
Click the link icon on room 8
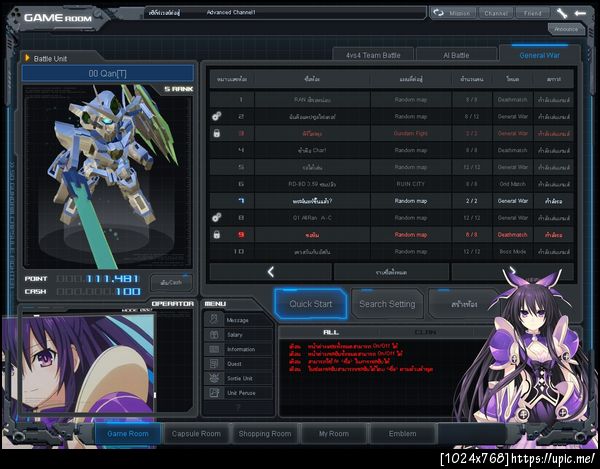(217, 218)
